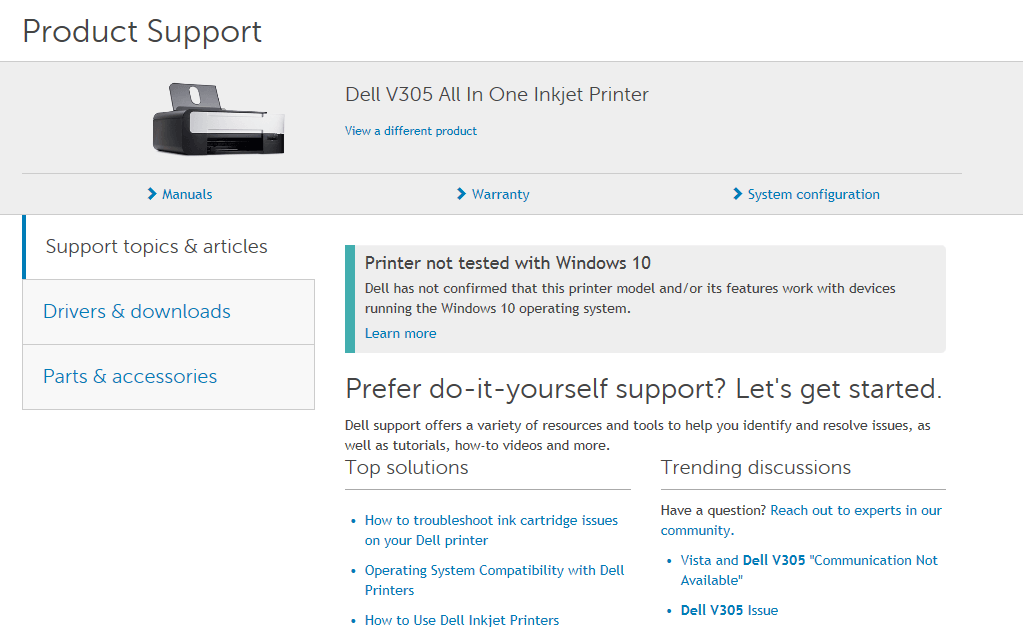Open ink cartridge troubleshooting article

491,530
